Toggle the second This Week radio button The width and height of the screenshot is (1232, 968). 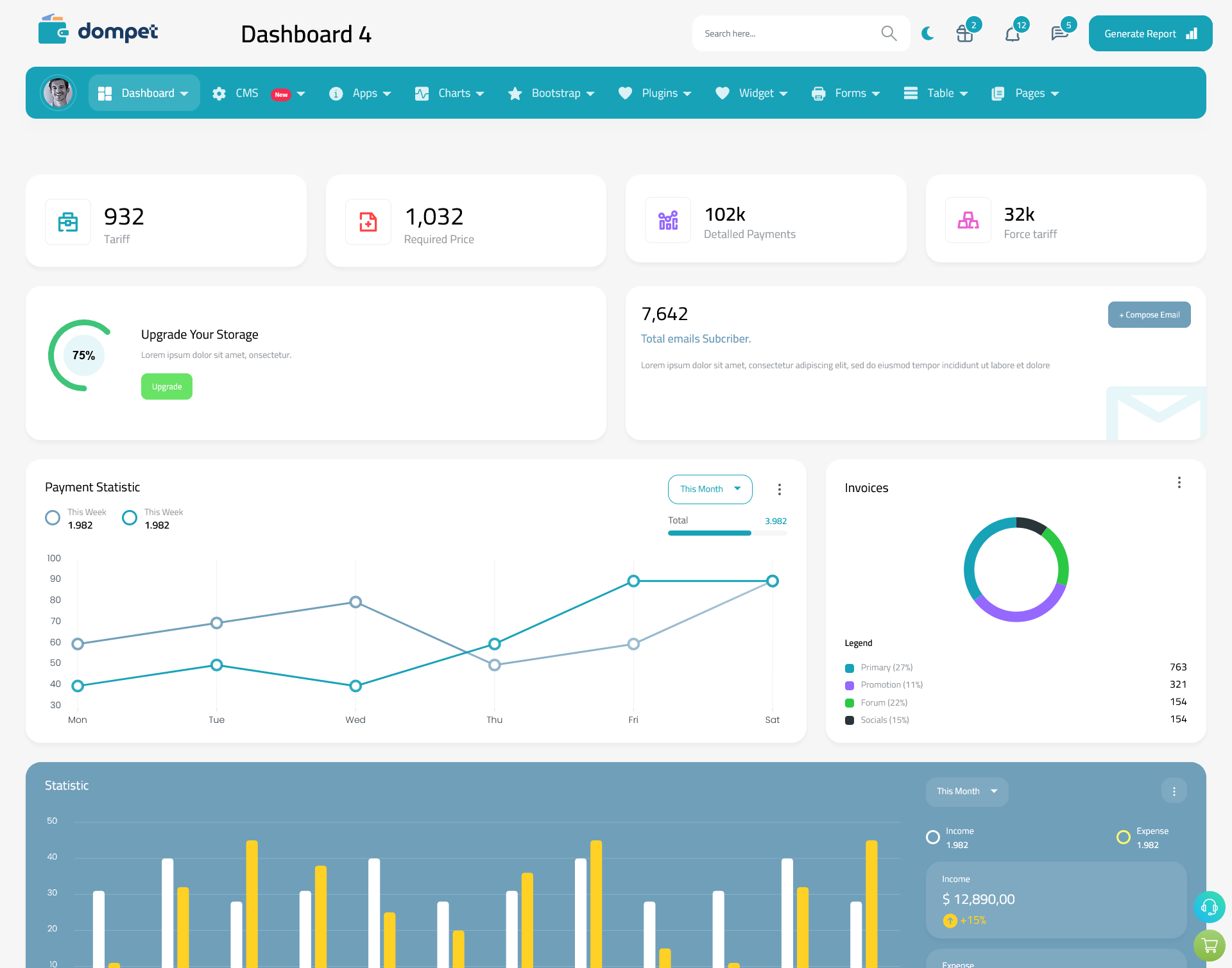129,518
